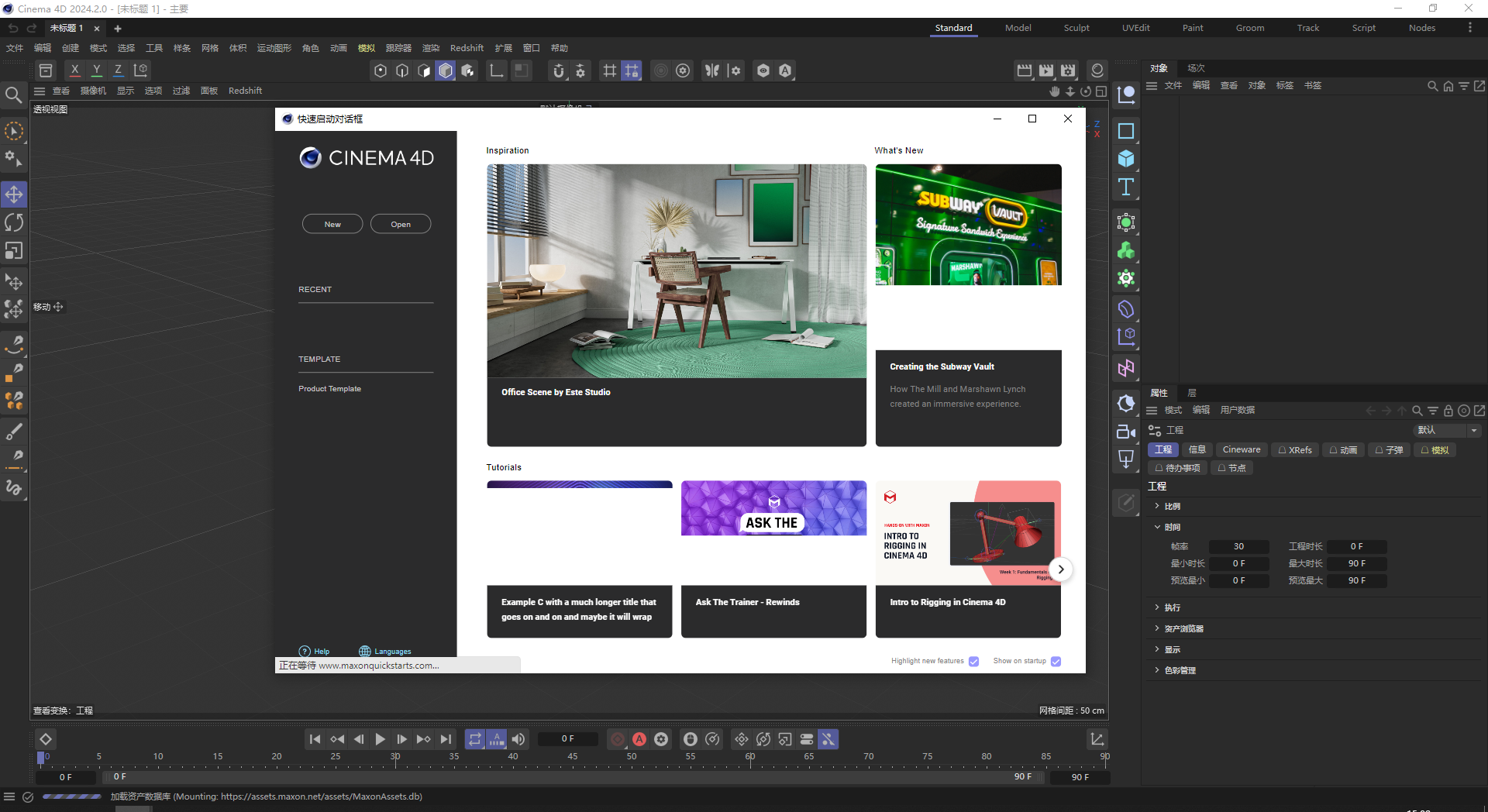Viewport: 1488px width, 812px height.
Task: Toggle X axis lock
Action: pos(74,71)
